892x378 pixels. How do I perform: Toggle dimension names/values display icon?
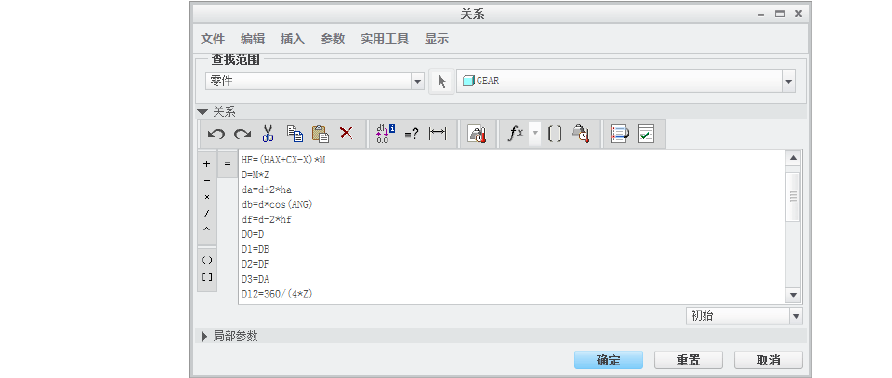(x=385, y=134)
